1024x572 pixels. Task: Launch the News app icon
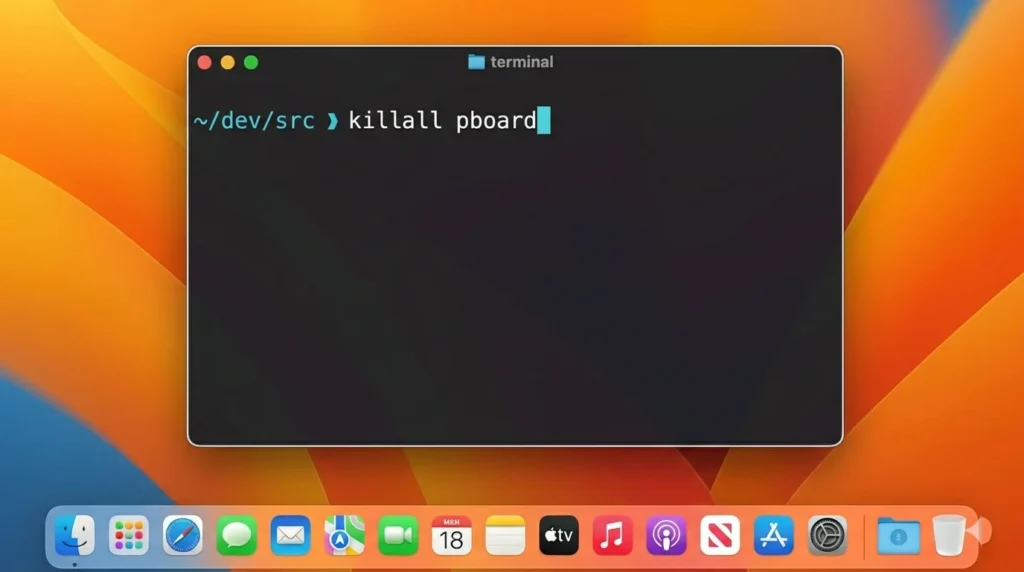tap(720, 535)
